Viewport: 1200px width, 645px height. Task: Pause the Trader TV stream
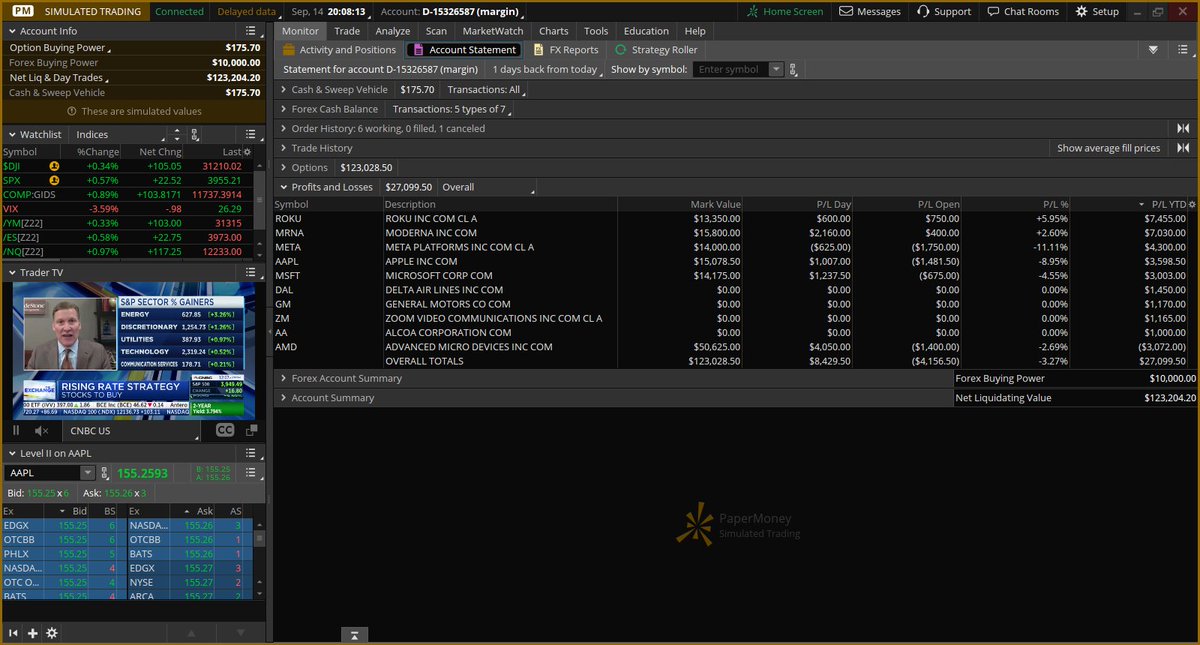point(16,430)
